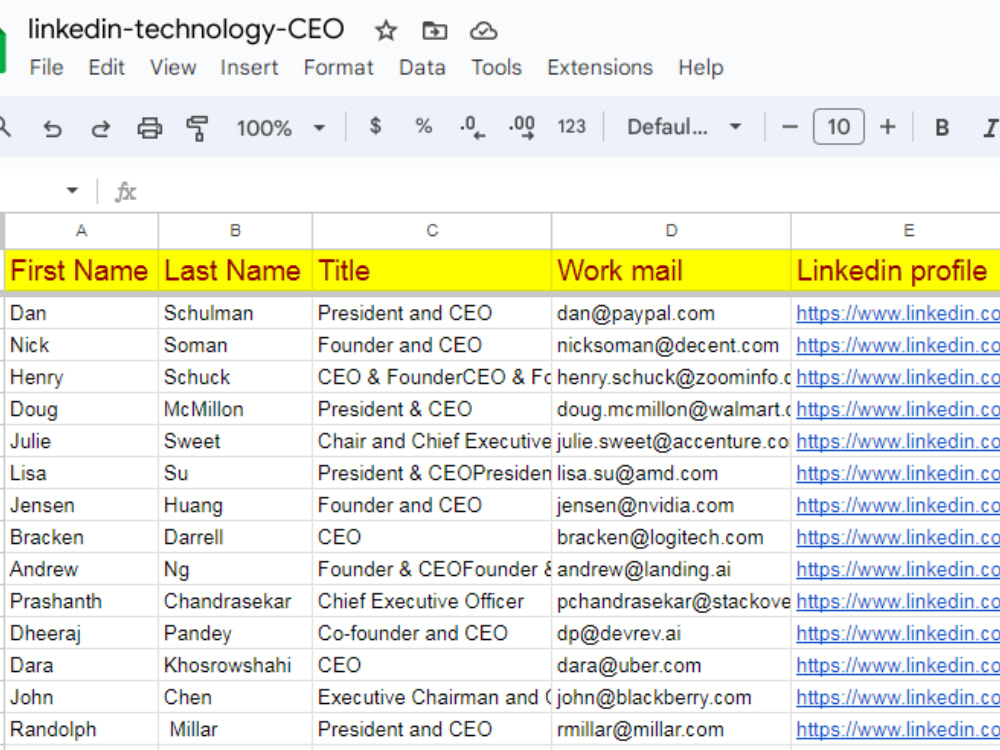Select cell containing dan@paypal.com
Image resolution: width=1000 pixels, height=750 pixels.
pos(671,313)
